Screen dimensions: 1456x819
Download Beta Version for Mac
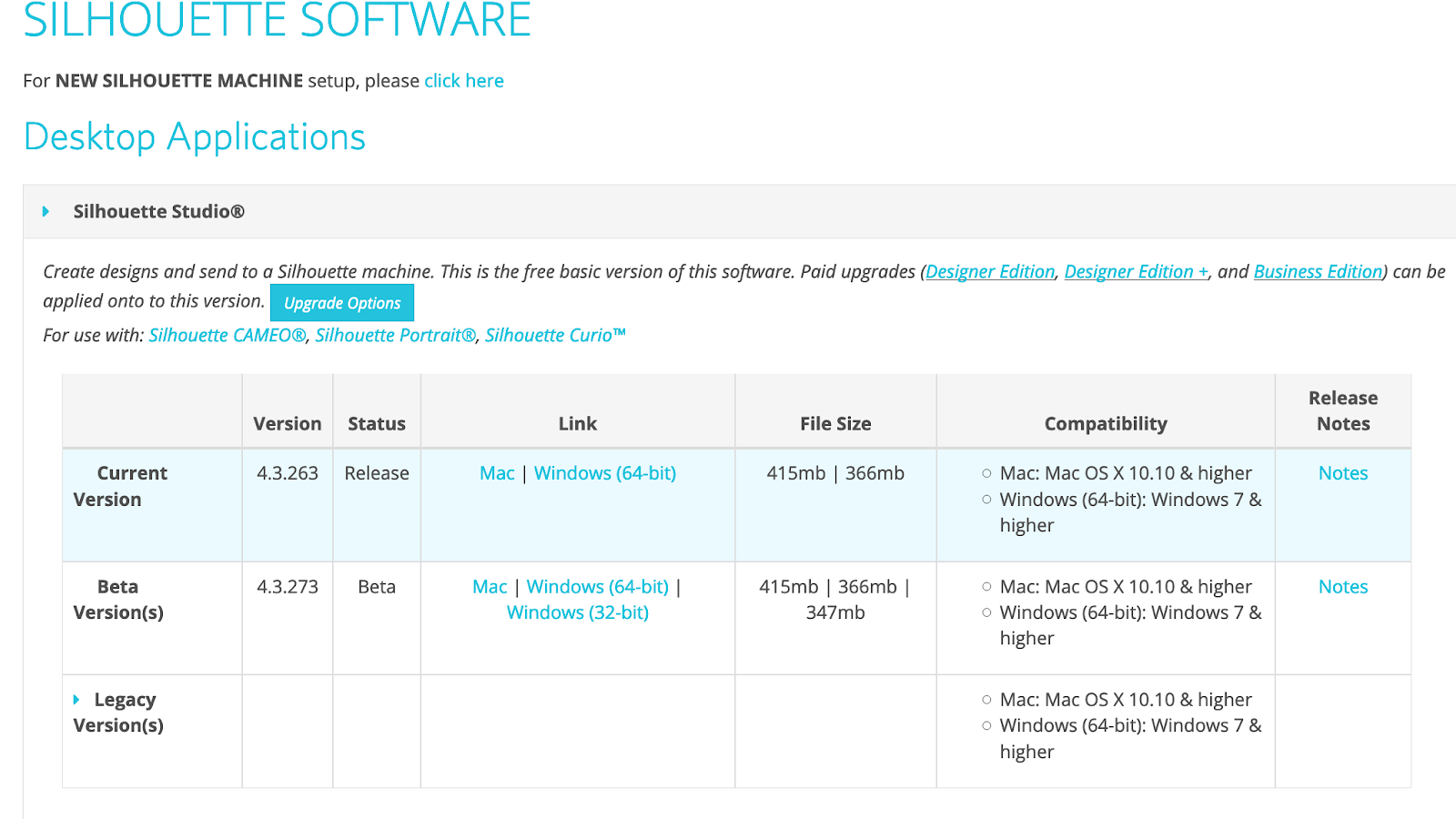(x=490, y=587)
